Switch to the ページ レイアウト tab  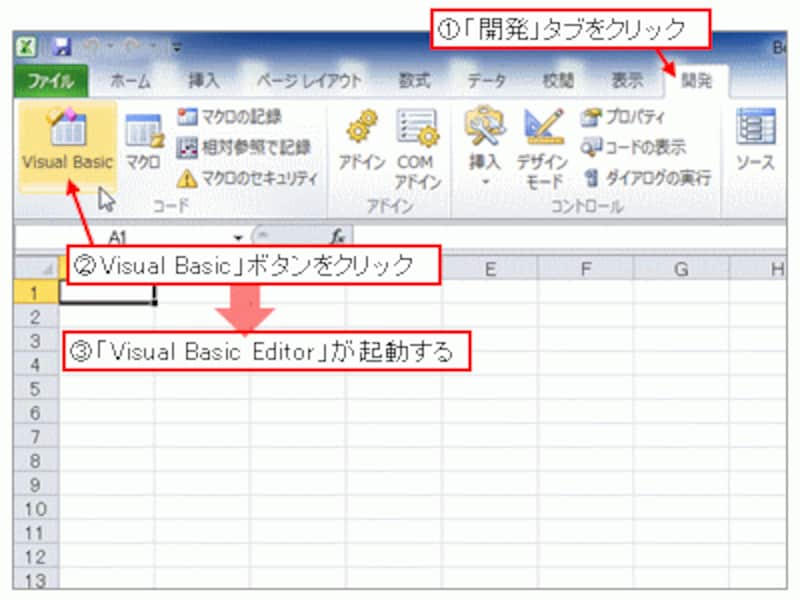(x=309, y=81)
